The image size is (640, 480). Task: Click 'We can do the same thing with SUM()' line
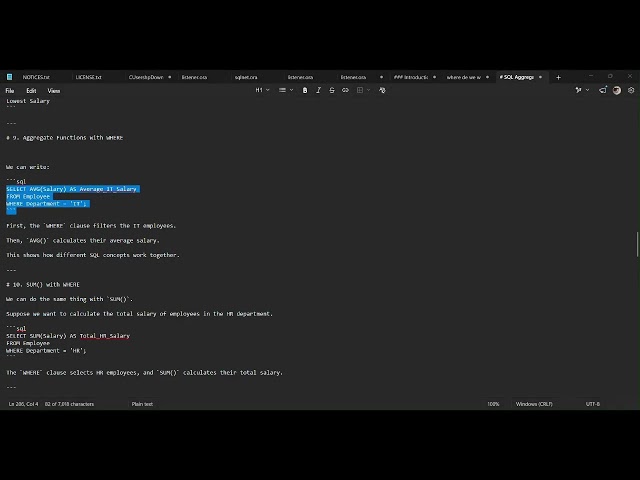click(69, 299)
